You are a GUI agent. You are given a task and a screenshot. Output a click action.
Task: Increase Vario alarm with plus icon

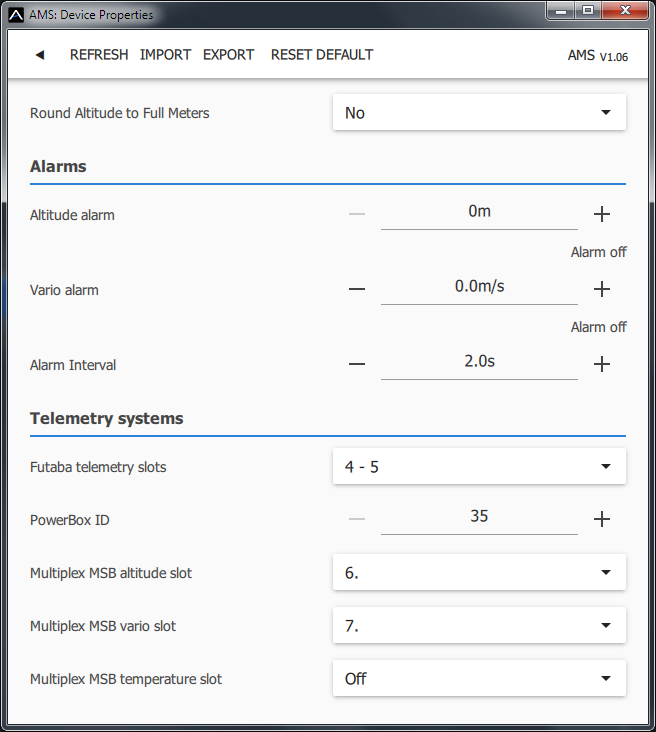point(601,289)
